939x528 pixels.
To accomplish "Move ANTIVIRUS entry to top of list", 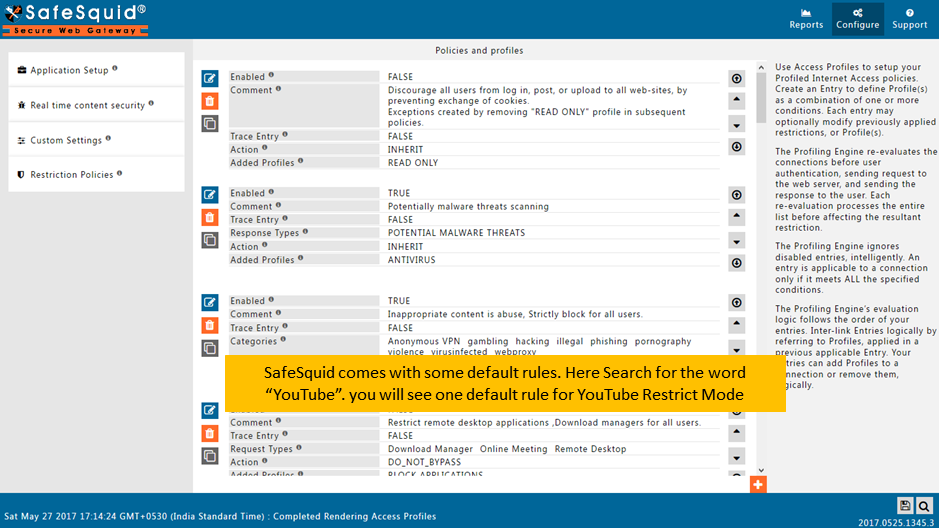I will (x=737, y=195).
